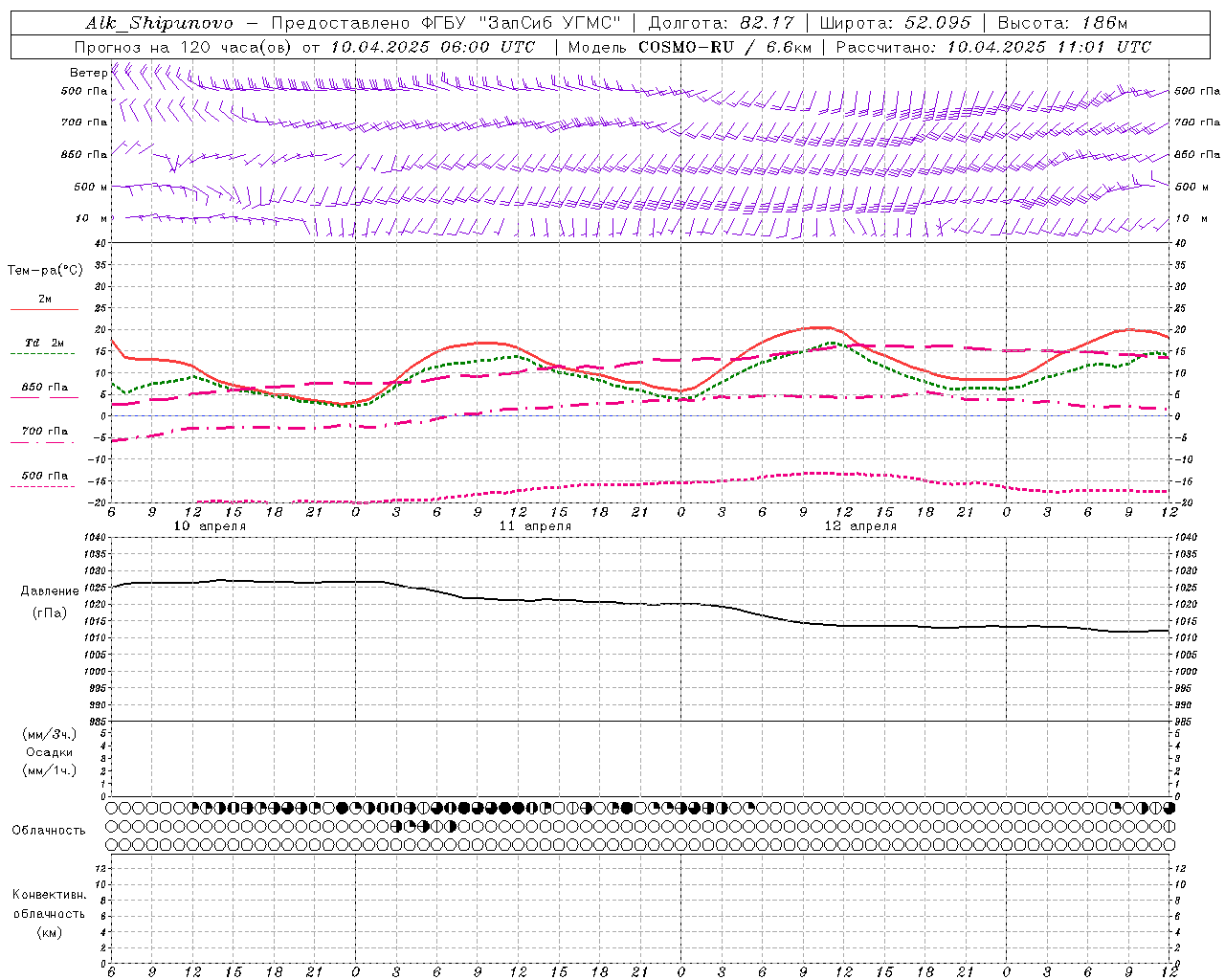
Task: Click the station name Alk_Shipunovo
Action: click(159, 23)
